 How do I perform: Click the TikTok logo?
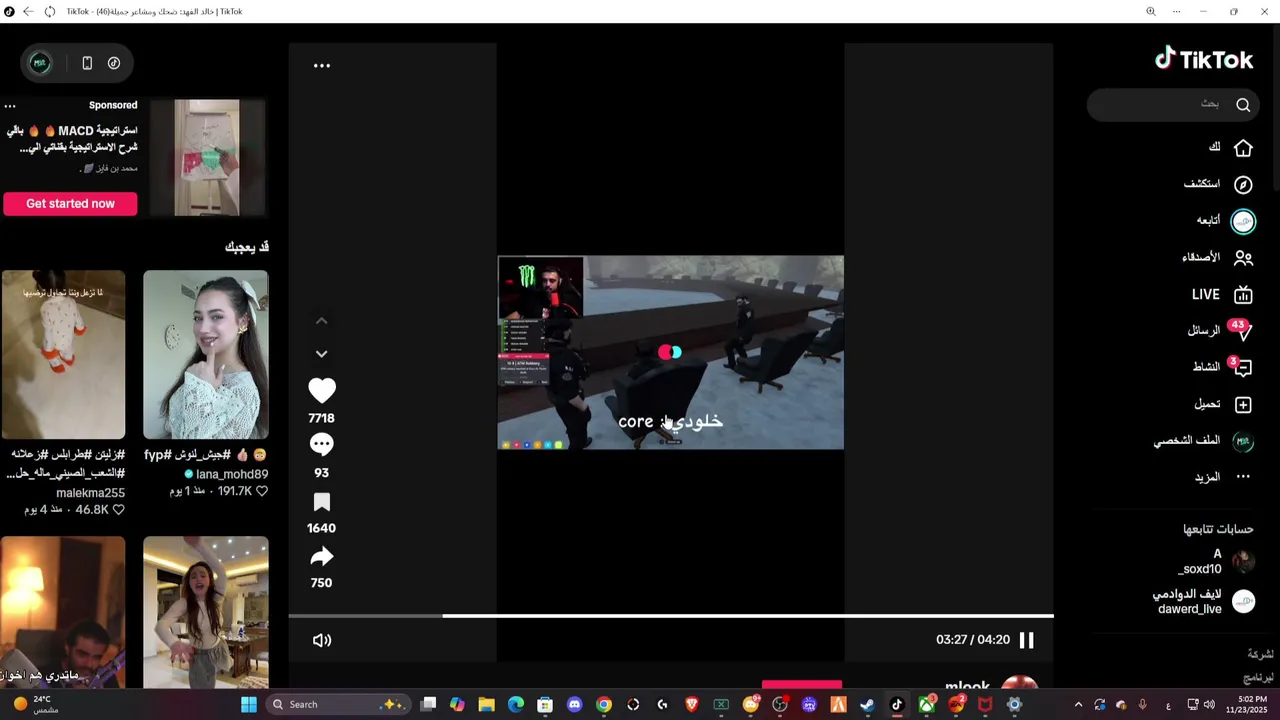[x=1204, y=60]
